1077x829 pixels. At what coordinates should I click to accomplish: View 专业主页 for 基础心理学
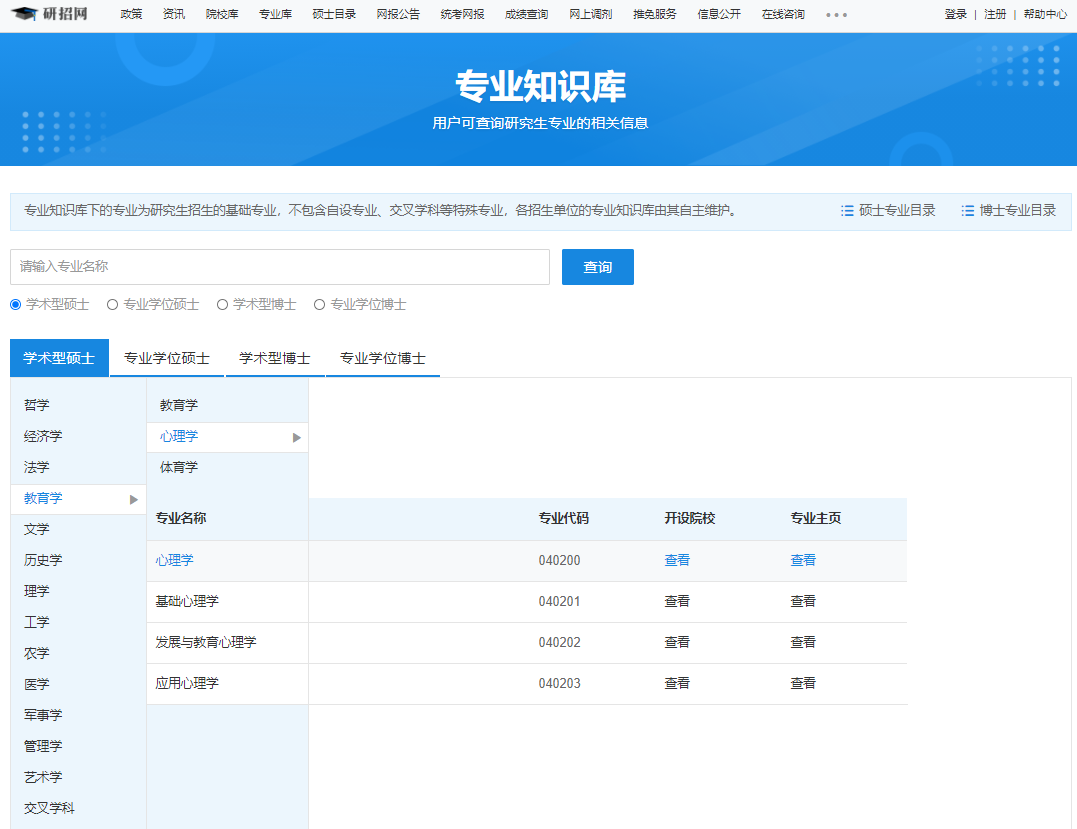[803, 601]
